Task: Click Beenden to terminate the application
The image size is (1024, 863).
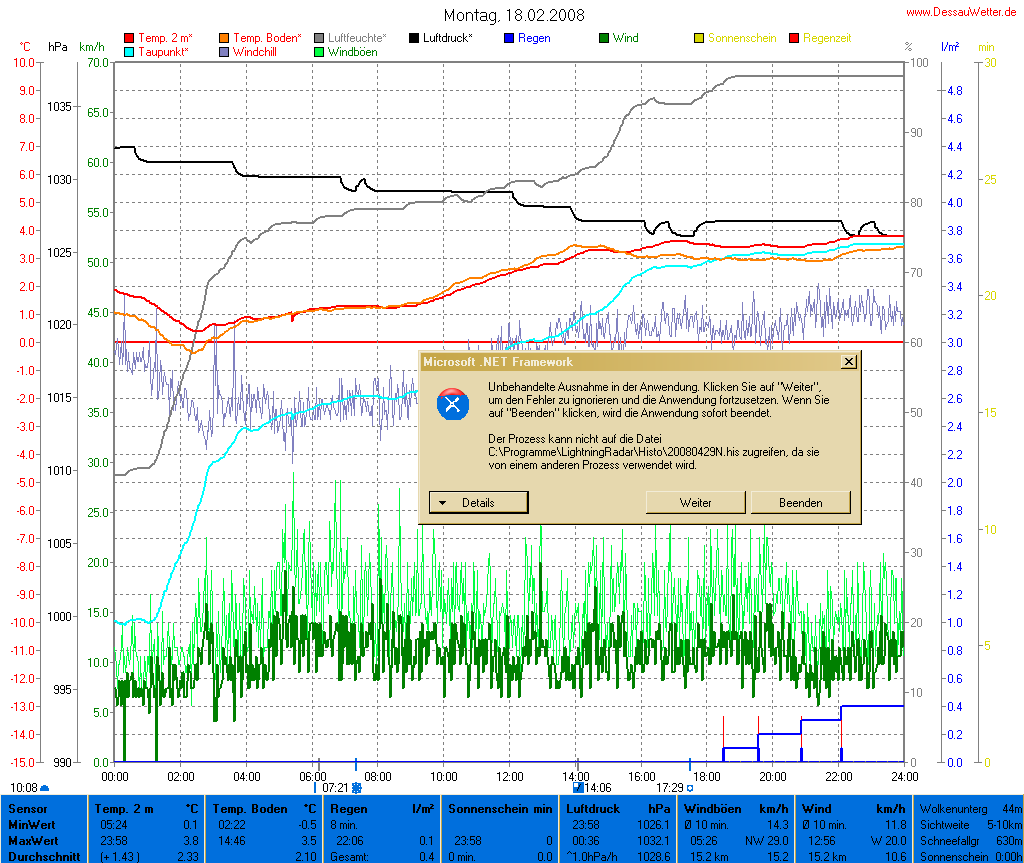Action: pos(800,502)
